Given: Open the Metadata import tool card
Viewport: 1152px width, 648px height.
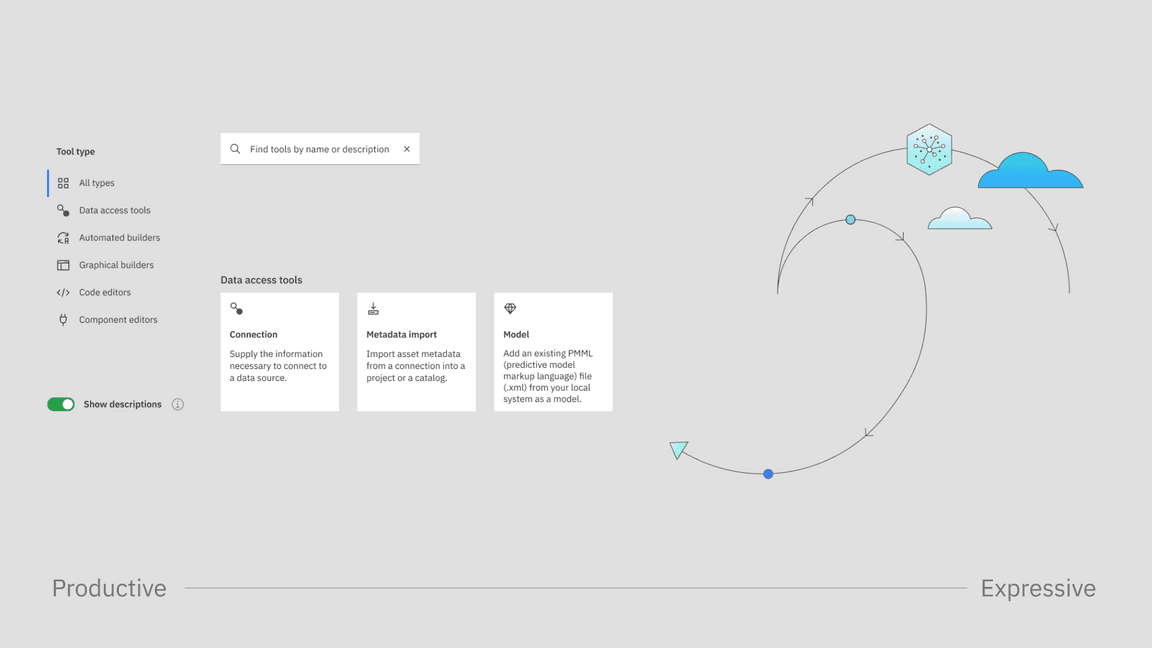Looking at the screenshot, I should tap(416, 352).
